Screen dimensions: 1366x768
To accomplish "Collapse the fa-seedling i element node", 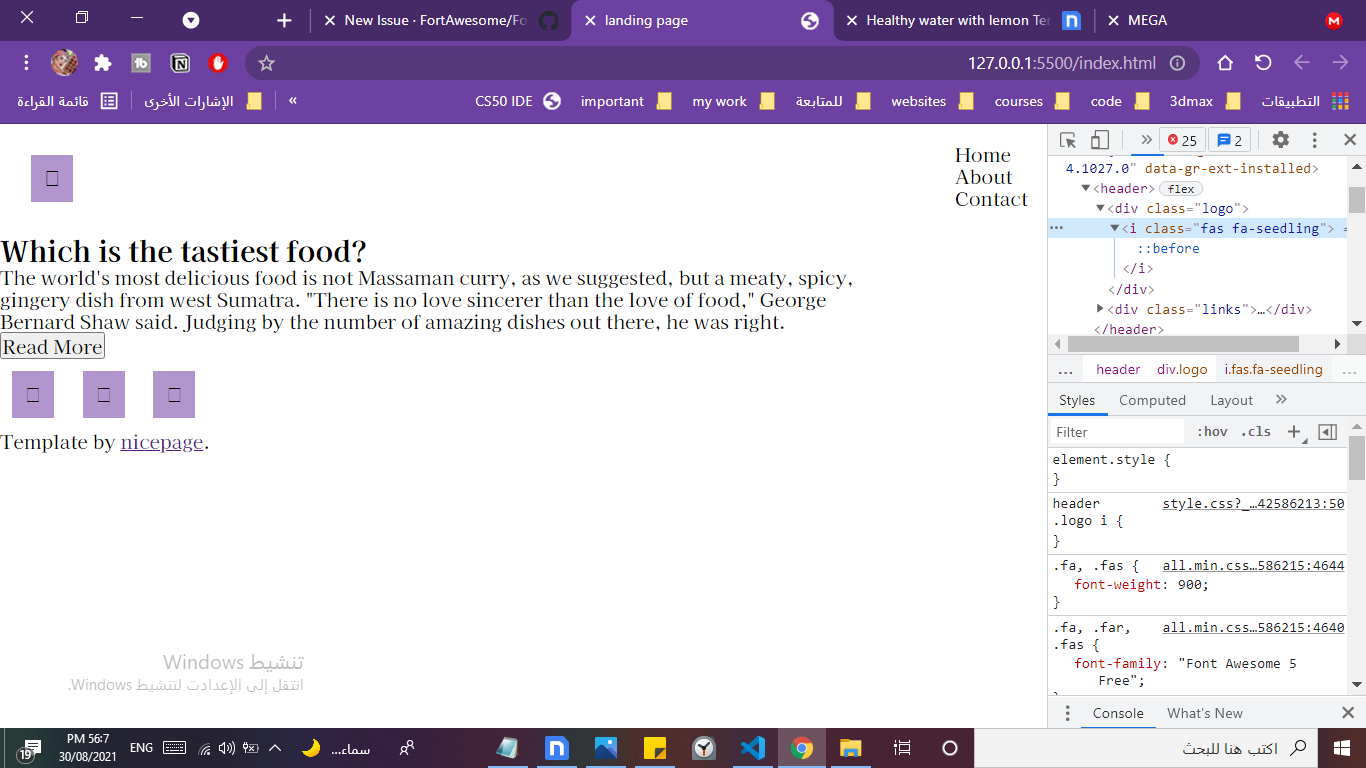I will tap(1114, 229).
